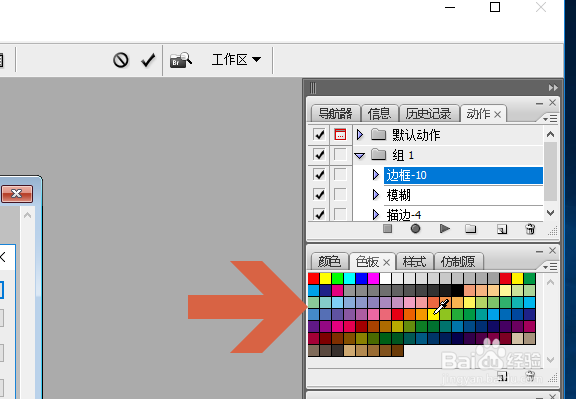Switch to the 仿制源 tab
576x399 pixels.
point(458,262)
